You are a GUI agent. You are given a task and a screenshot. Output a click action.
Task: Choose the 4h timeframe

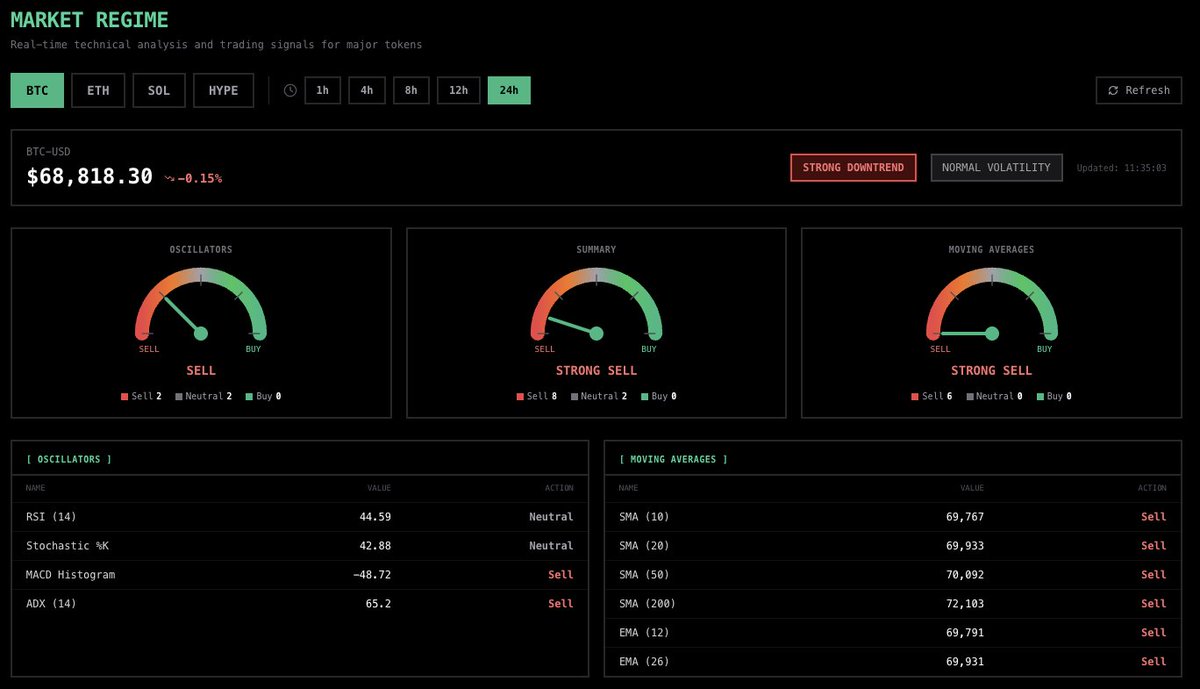point(367,90)
